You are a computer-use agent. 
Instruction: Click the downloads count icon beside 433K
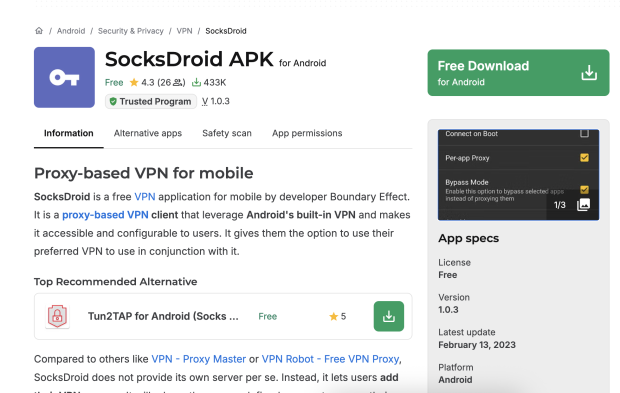pyautogui.click(x=196, y=82)
